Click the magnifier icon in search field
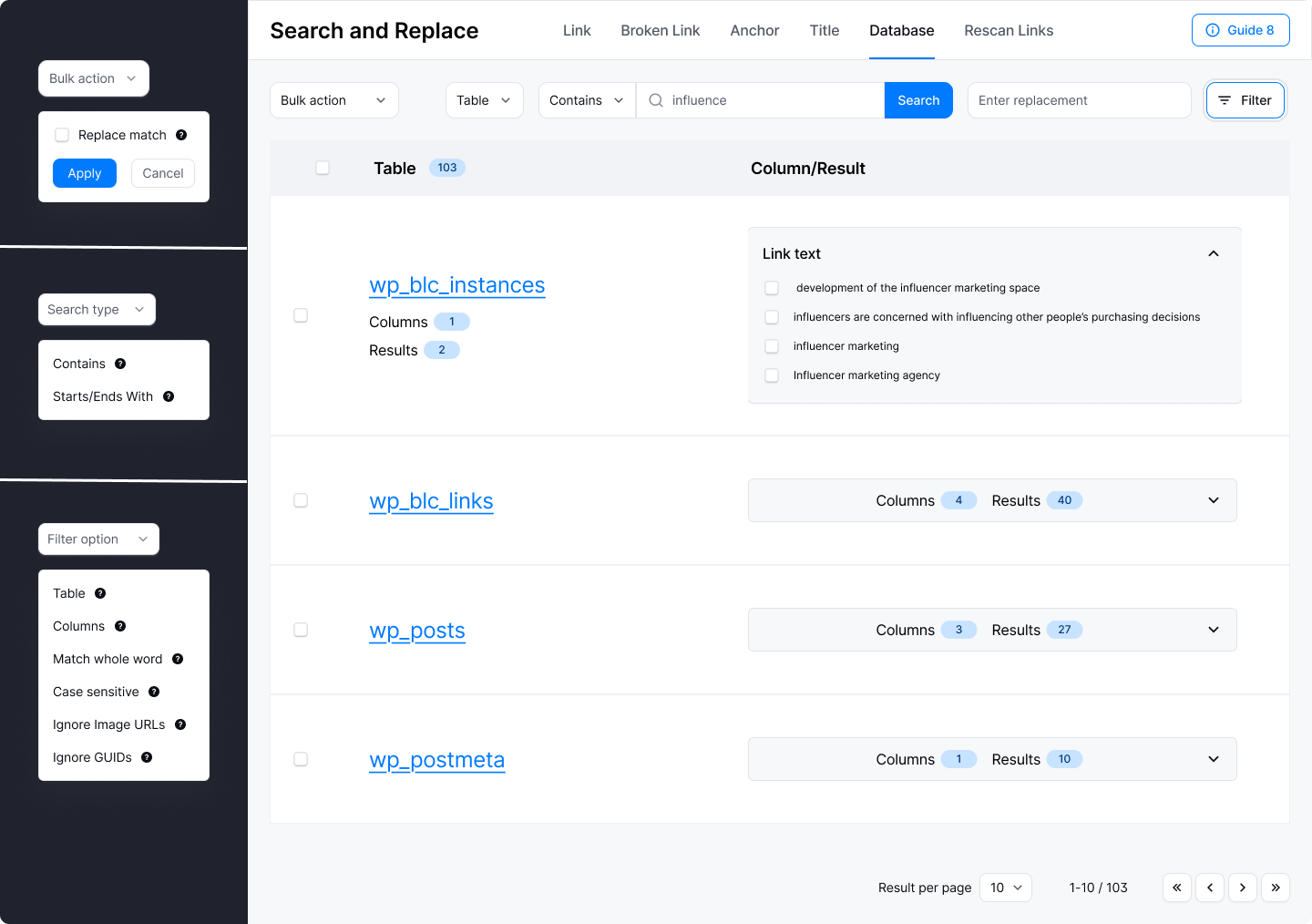 pos(656,100)
